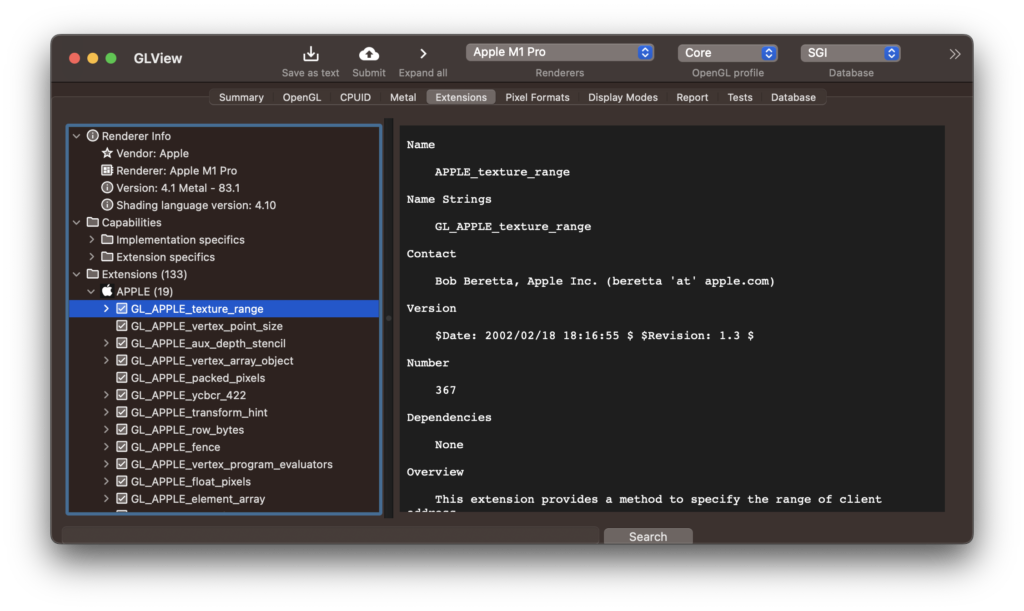This screenshot has width=1024, height=611.
Task: Expand the GL_APPLE_texture_range row
Action: pyautogui.click(x=106, y=309)
